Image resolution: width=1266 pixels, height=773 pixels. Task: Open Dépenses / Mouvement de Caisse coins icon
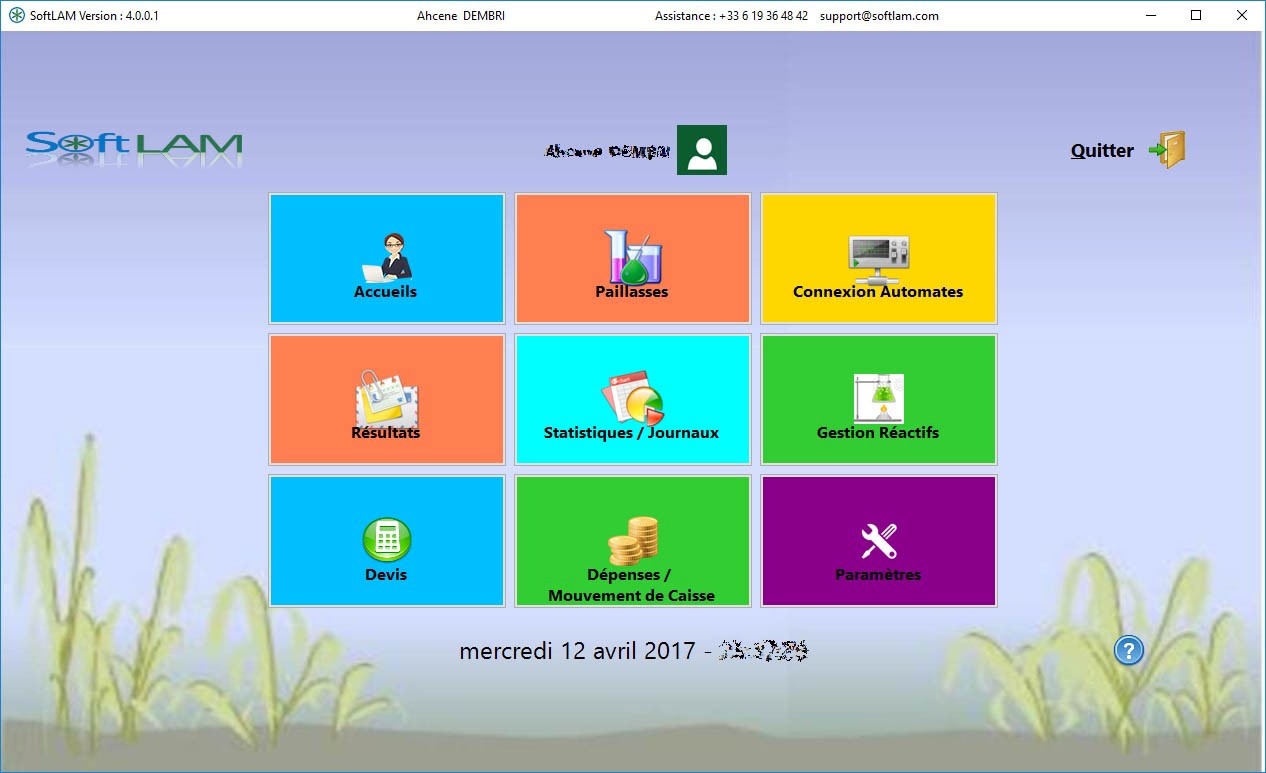point(632,541)
